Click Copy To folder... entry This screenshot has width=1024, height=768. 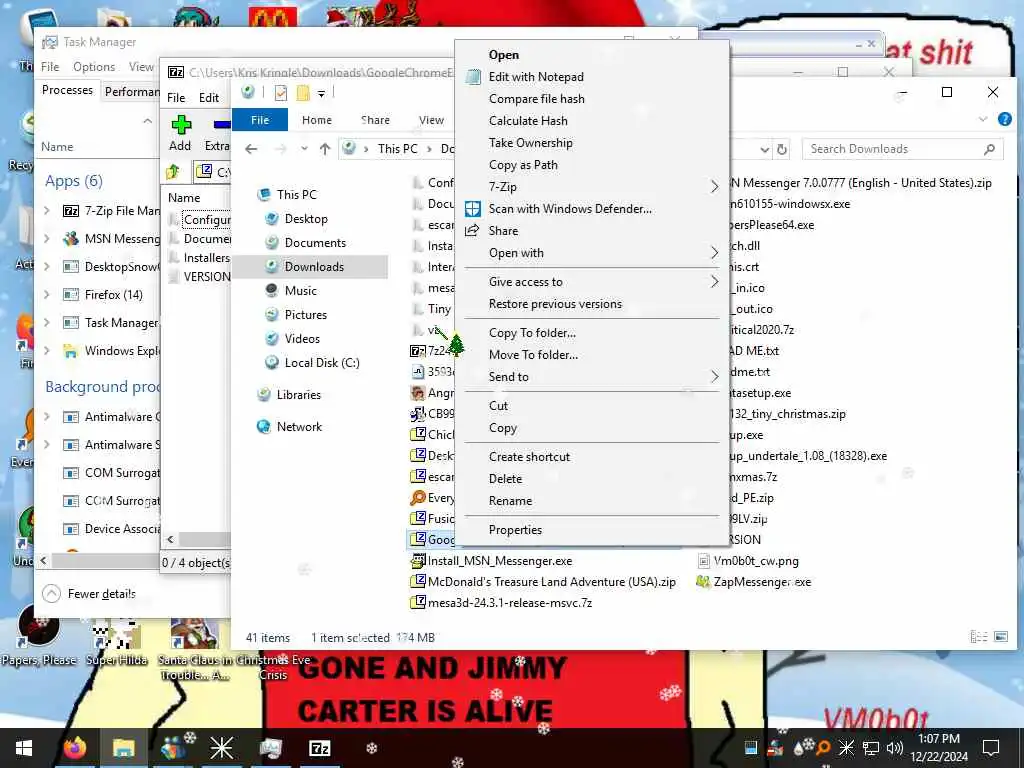(532, 333)
